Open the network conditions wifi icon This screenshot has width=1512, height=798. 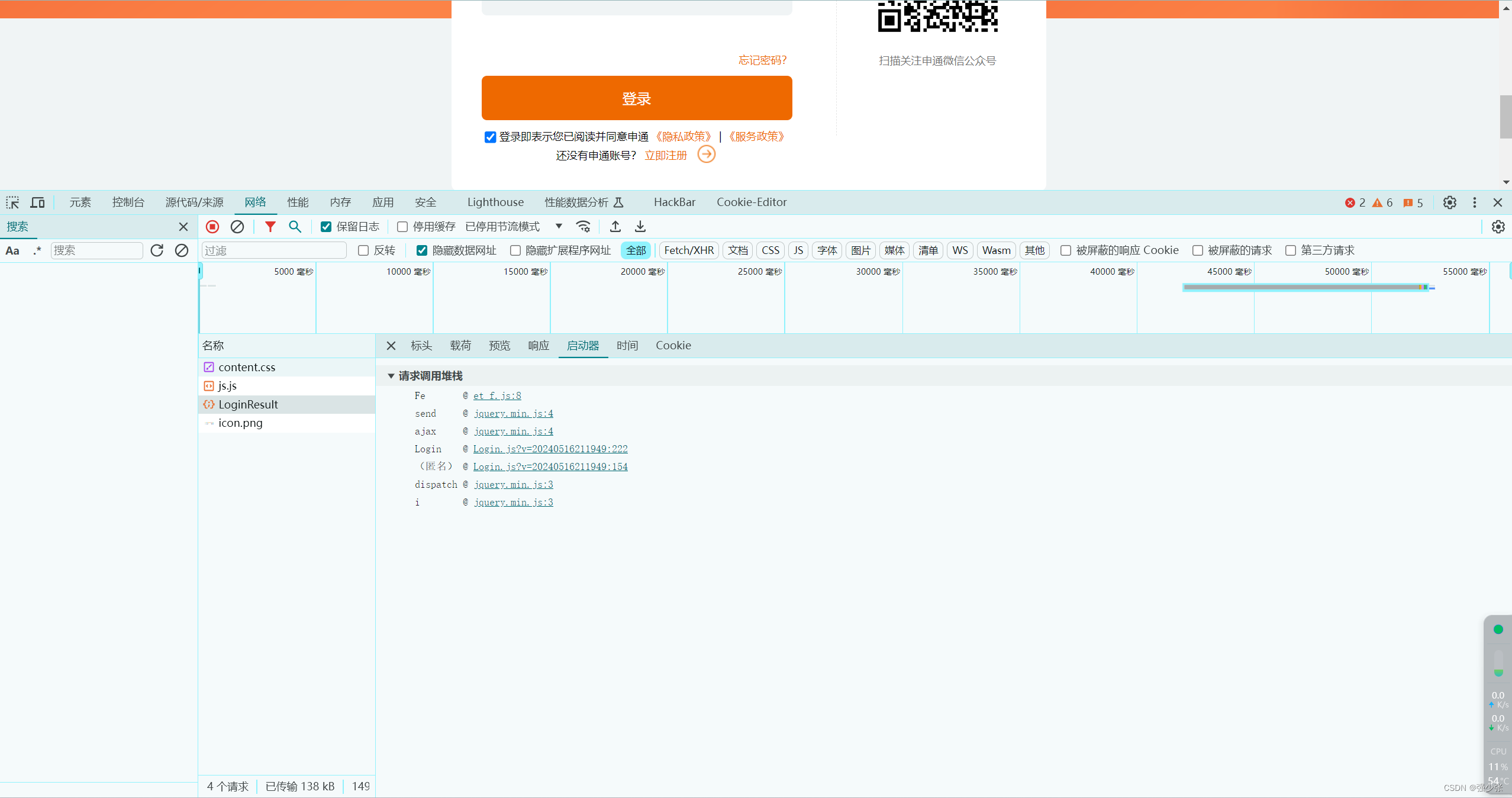[583, 227]
